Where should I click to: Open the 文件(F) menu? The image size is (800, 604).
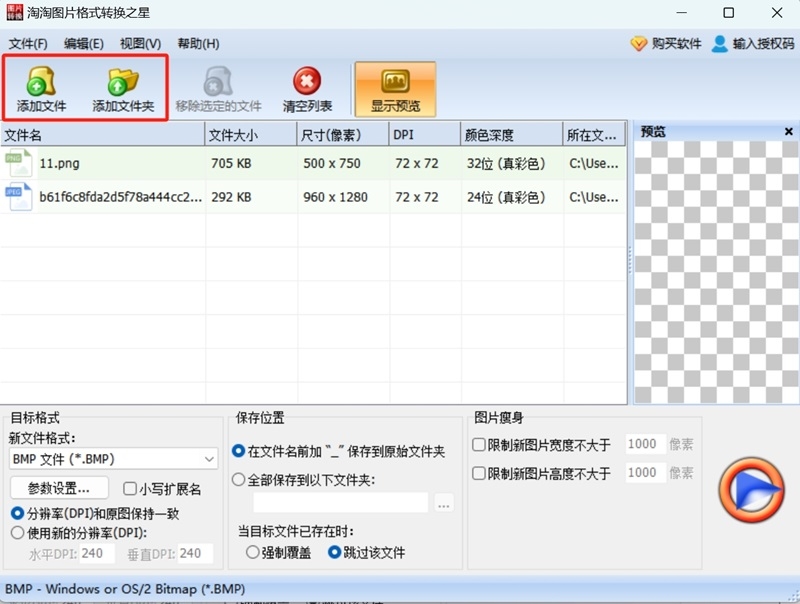pos(28,44)
